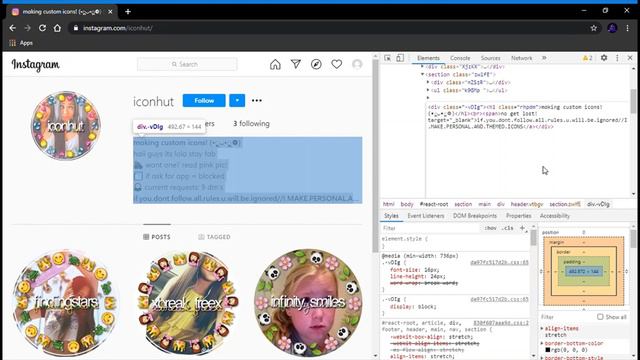The width and height of the screenshot is (640, 360).
Task: Select header in the DOM breadcrumb
Action: [x=527, y=204]
